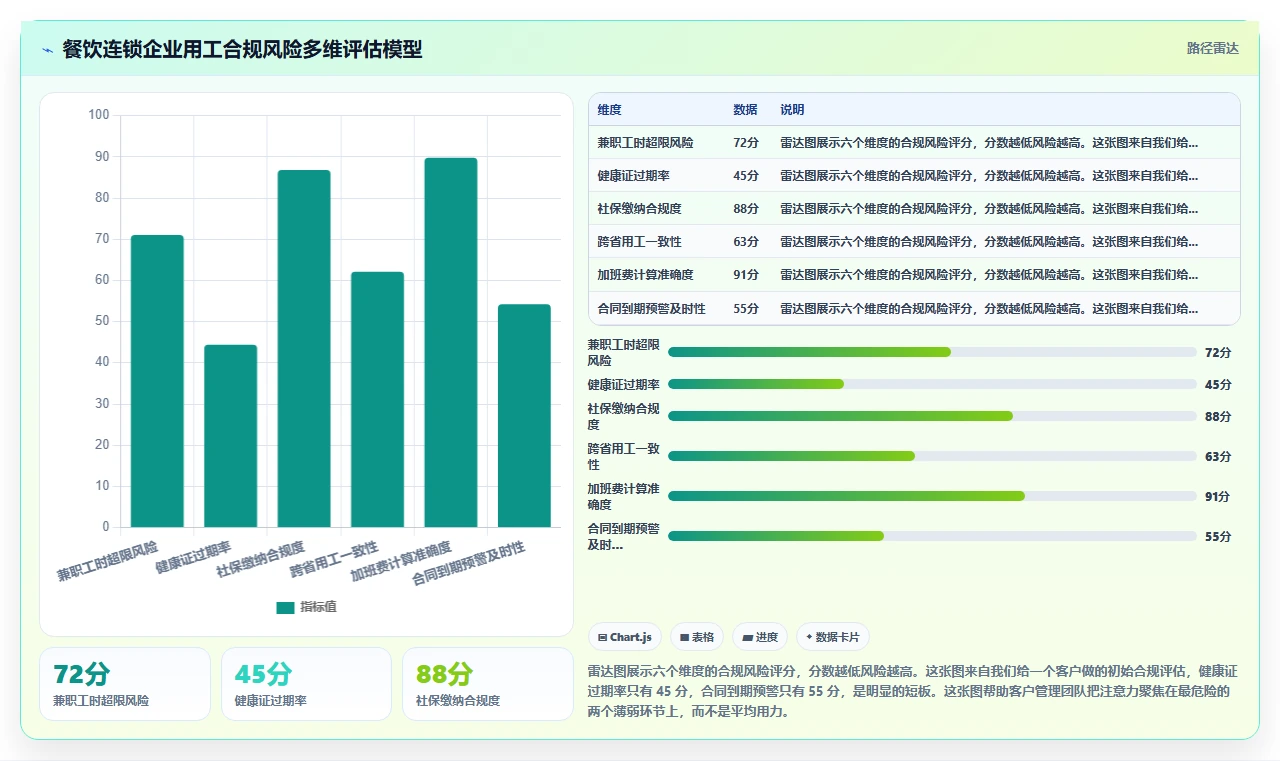The width and height of the screenshot is (1280, 761).
Task: Toggle the 指标值 legend swatch
Action: 286,607
